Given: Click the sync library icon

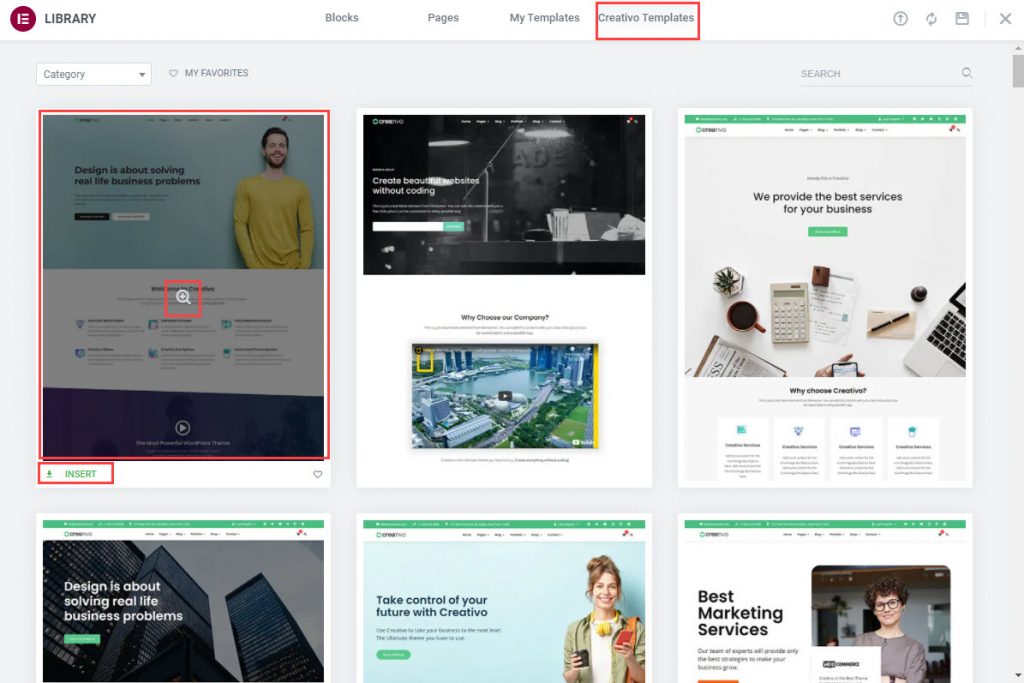Looking at the screenshot, I should coord(931,18).
